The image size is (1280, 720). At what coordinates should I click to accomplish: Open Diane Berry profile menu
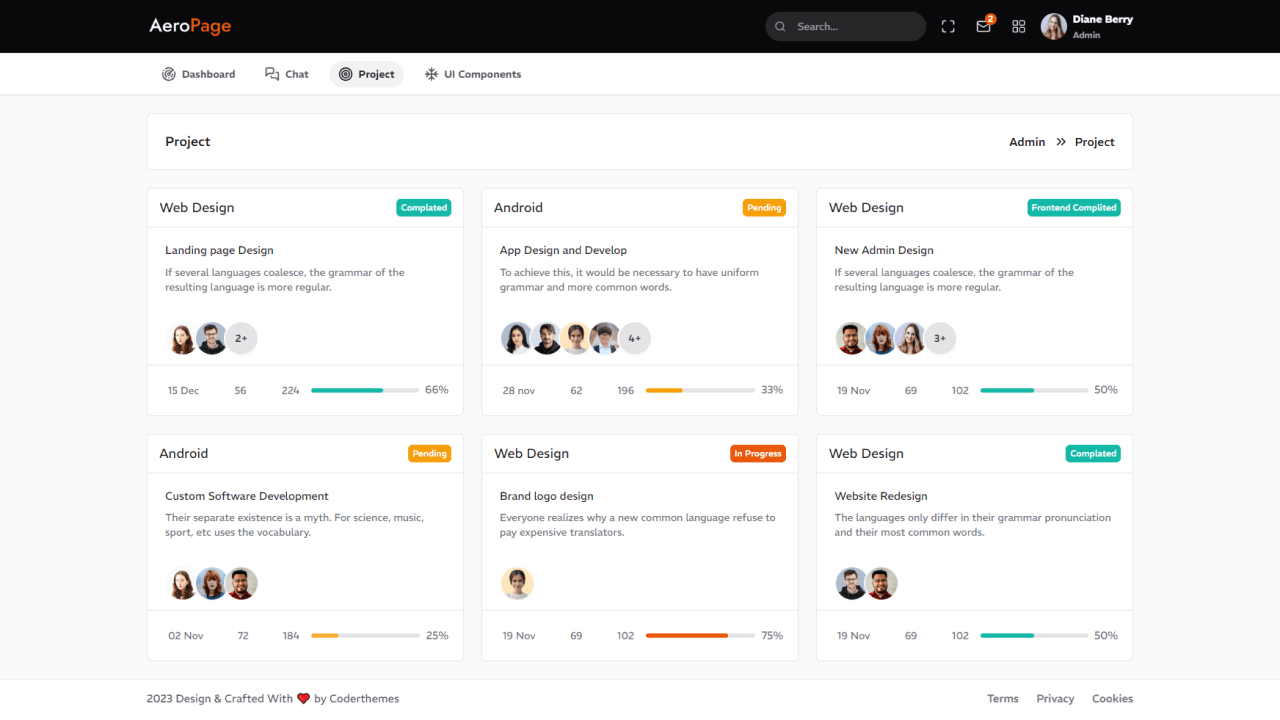(x=1086, y=26)
